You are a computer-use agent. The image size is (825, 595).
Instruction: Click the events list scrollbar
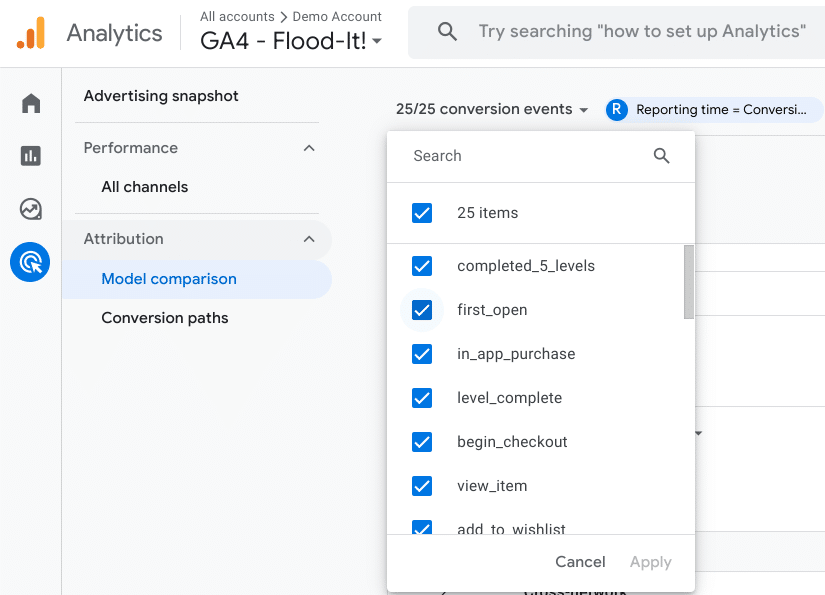click(688, 282)
